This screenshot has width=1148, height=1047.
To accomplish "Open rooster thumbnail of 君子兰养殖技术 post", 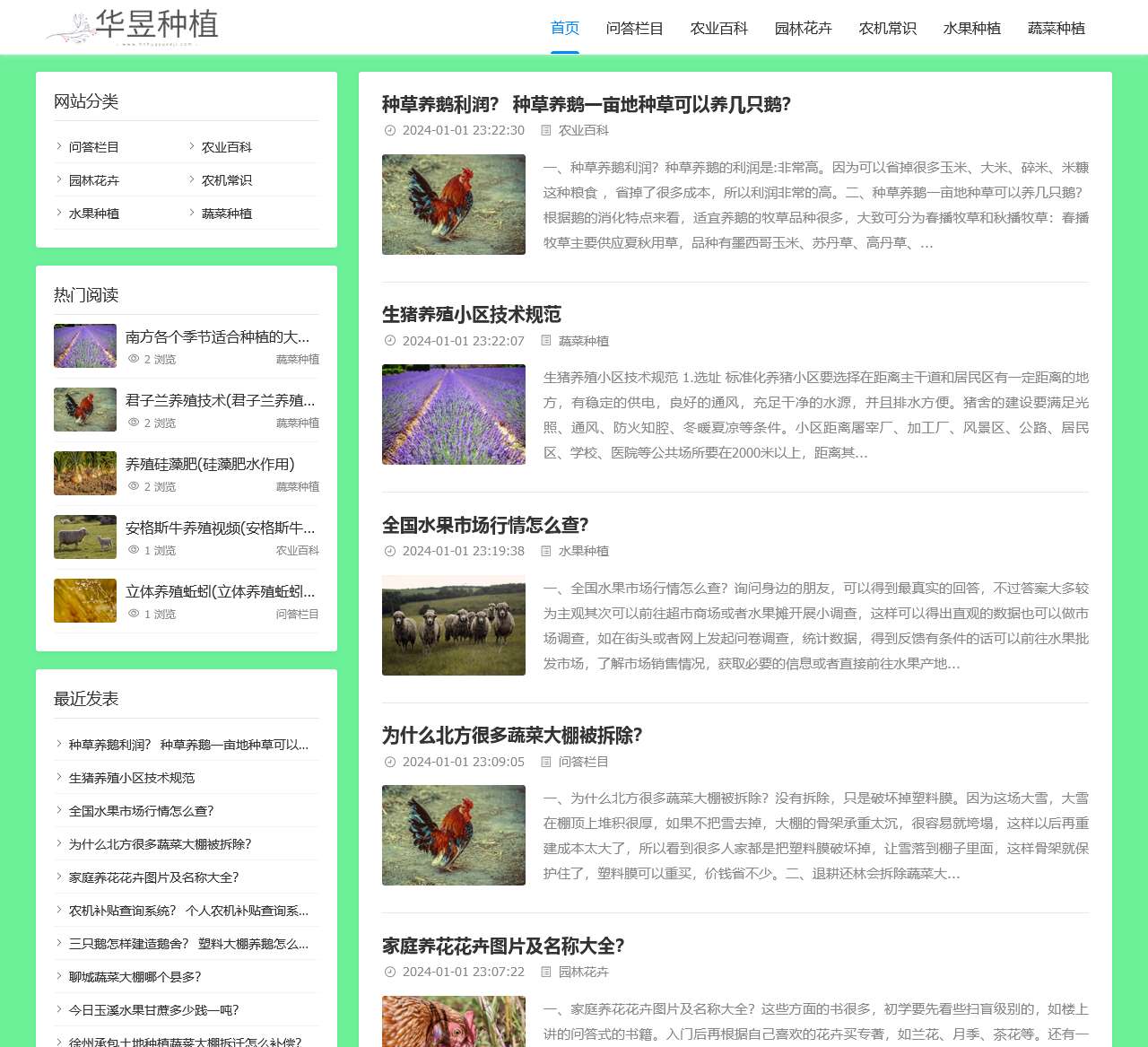I will tap(85, 409).
